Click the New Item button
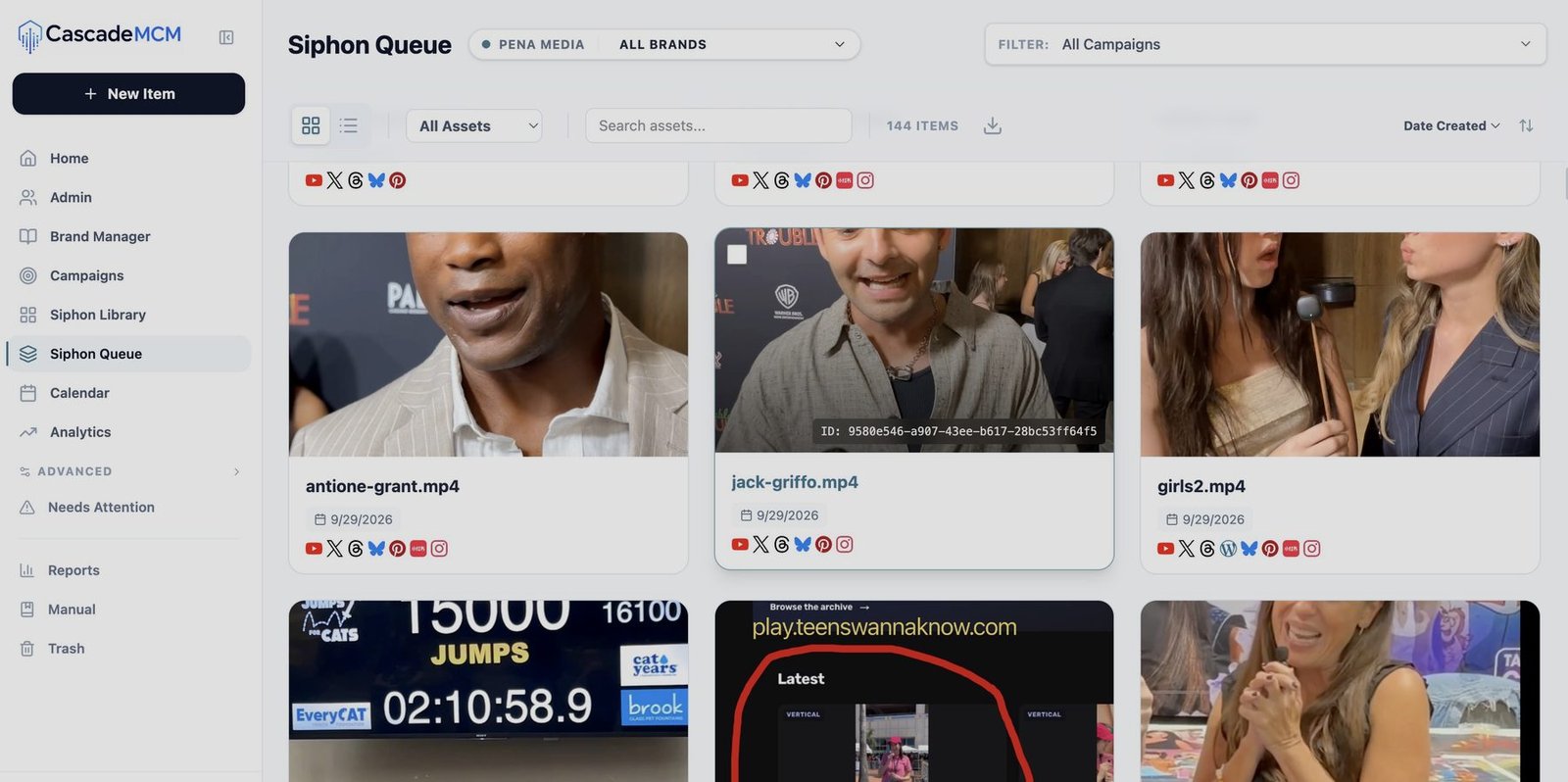Viewport: 1568px width, 782px height. pos(128,94)
